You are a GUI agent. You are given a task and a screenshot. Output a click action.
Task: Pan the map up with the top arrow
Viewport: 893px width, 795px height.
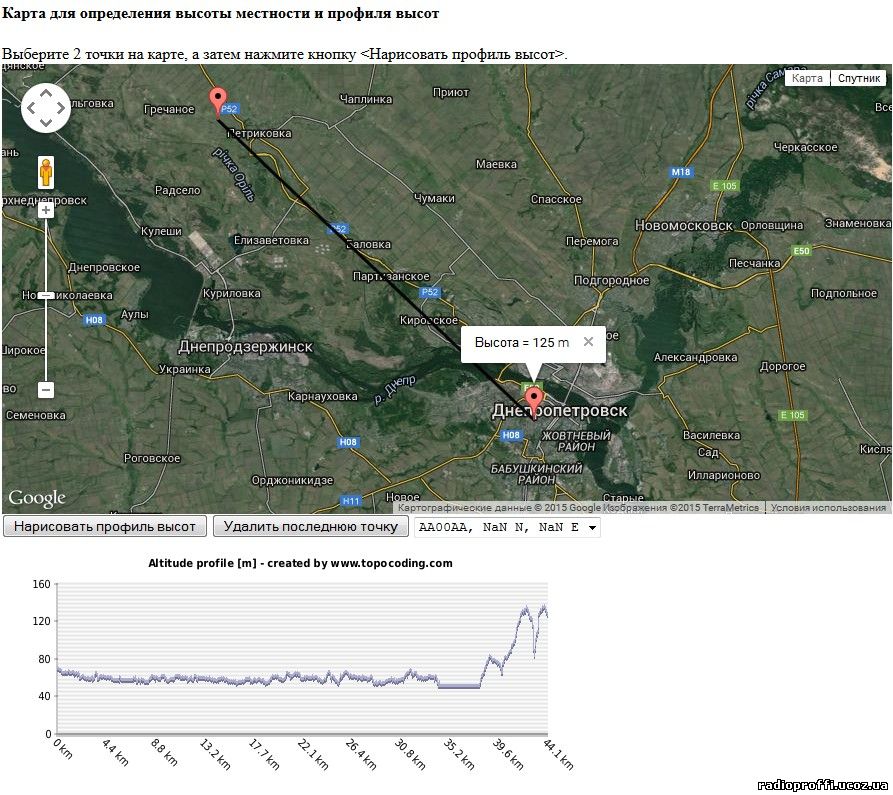(x=46, y=93)
